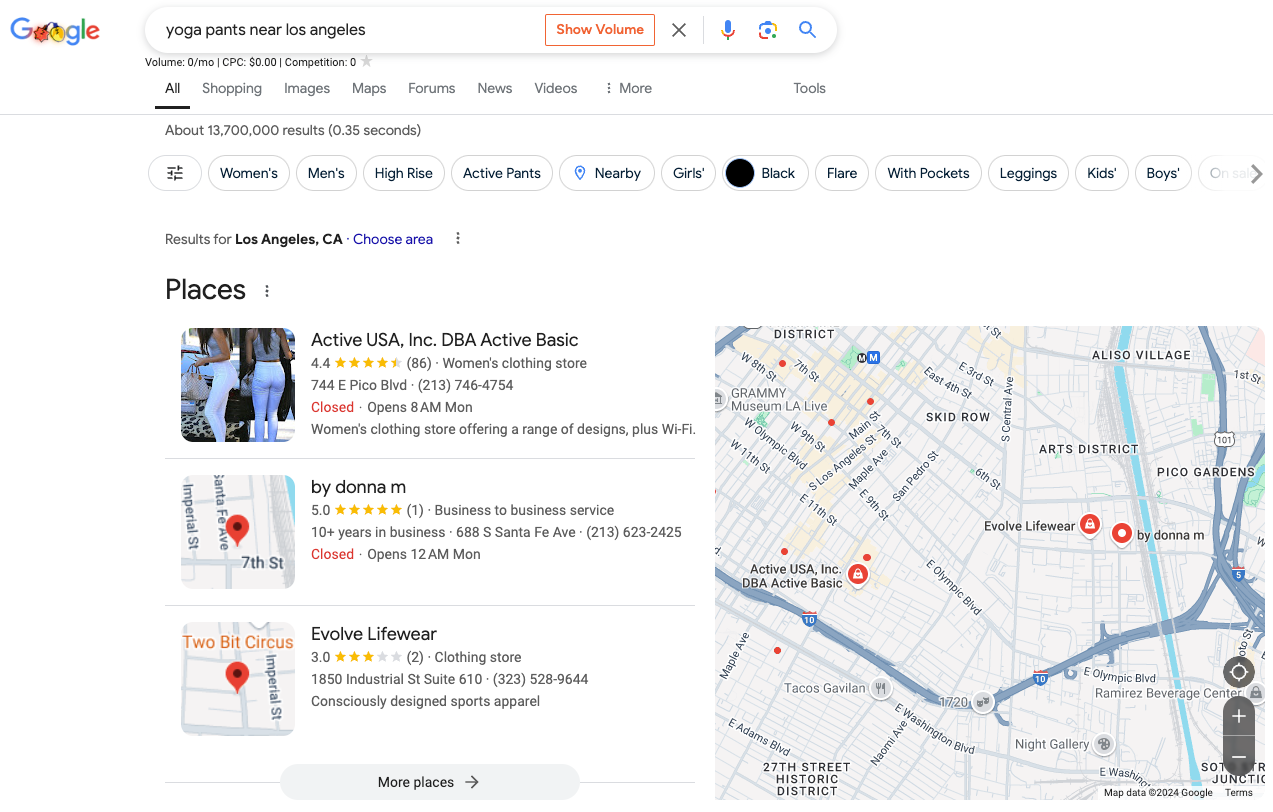This screenshot has height=812, width=1273.
Task: Open the map Terms link
Action: tap(1239, 793)
